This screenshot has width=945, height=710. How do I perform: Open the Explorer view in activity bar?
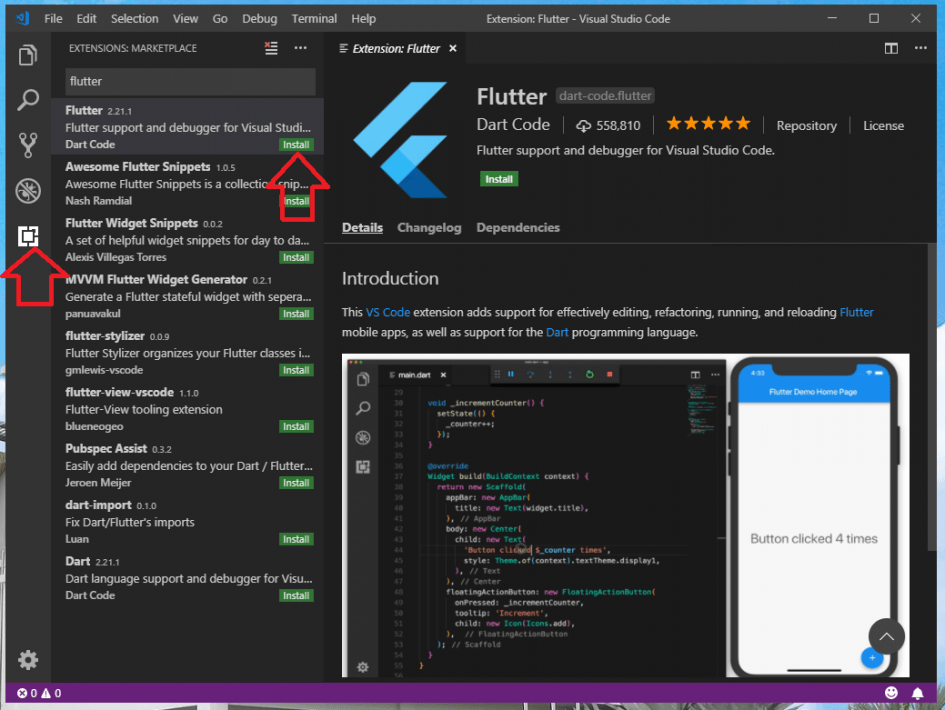[x=28, y=55]
